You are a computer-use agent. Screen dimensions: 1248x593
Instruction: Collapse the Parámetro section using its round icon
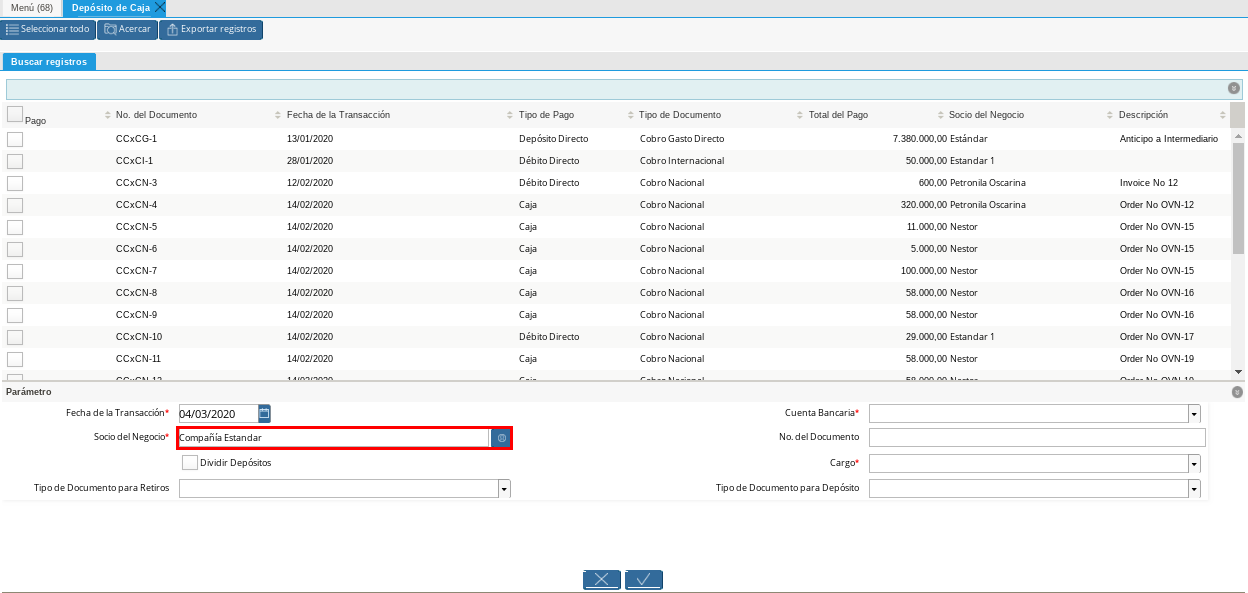click(1237, 393)
